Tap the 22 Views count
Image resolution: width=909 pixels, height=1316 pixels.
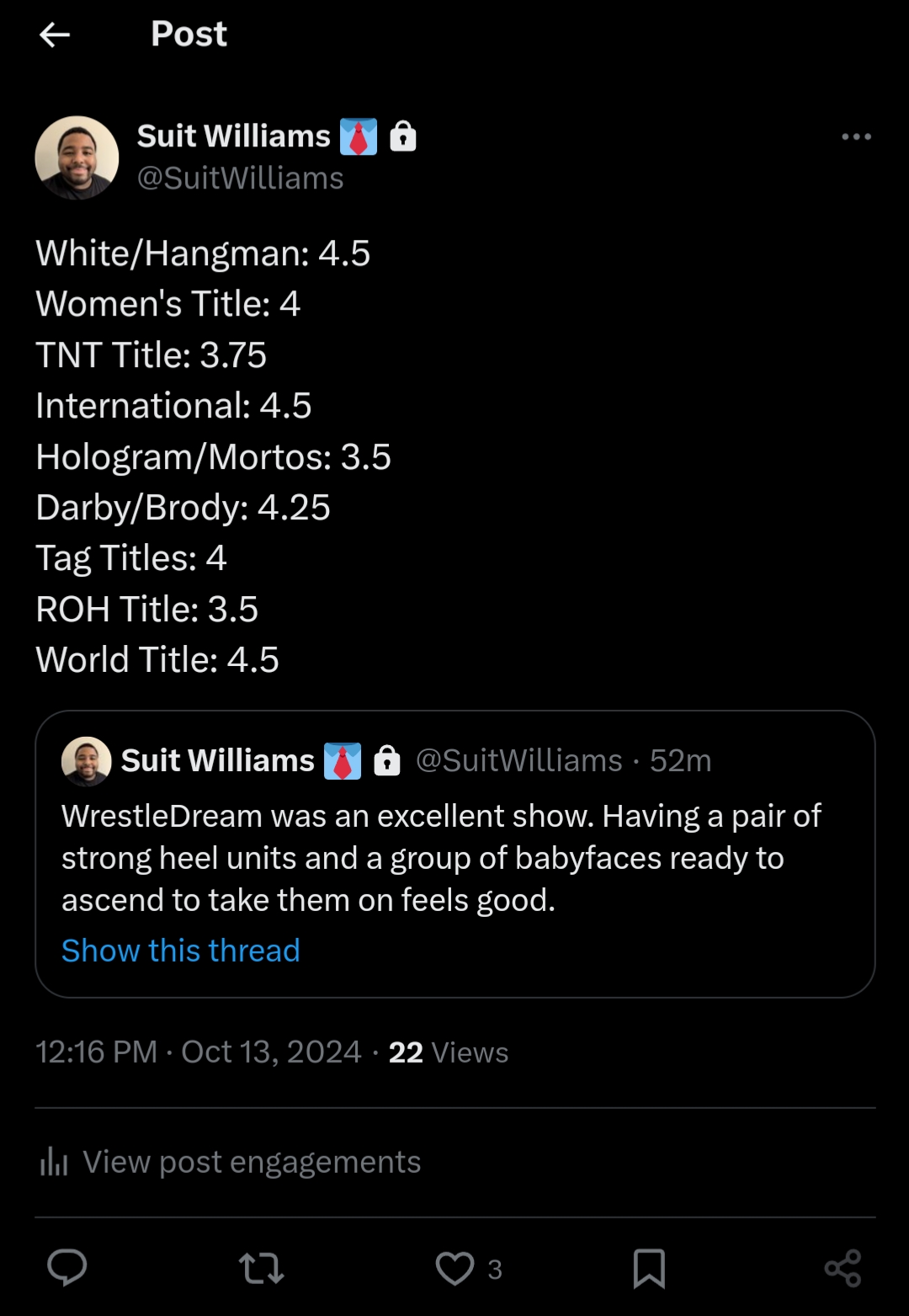coord(448,1052)
